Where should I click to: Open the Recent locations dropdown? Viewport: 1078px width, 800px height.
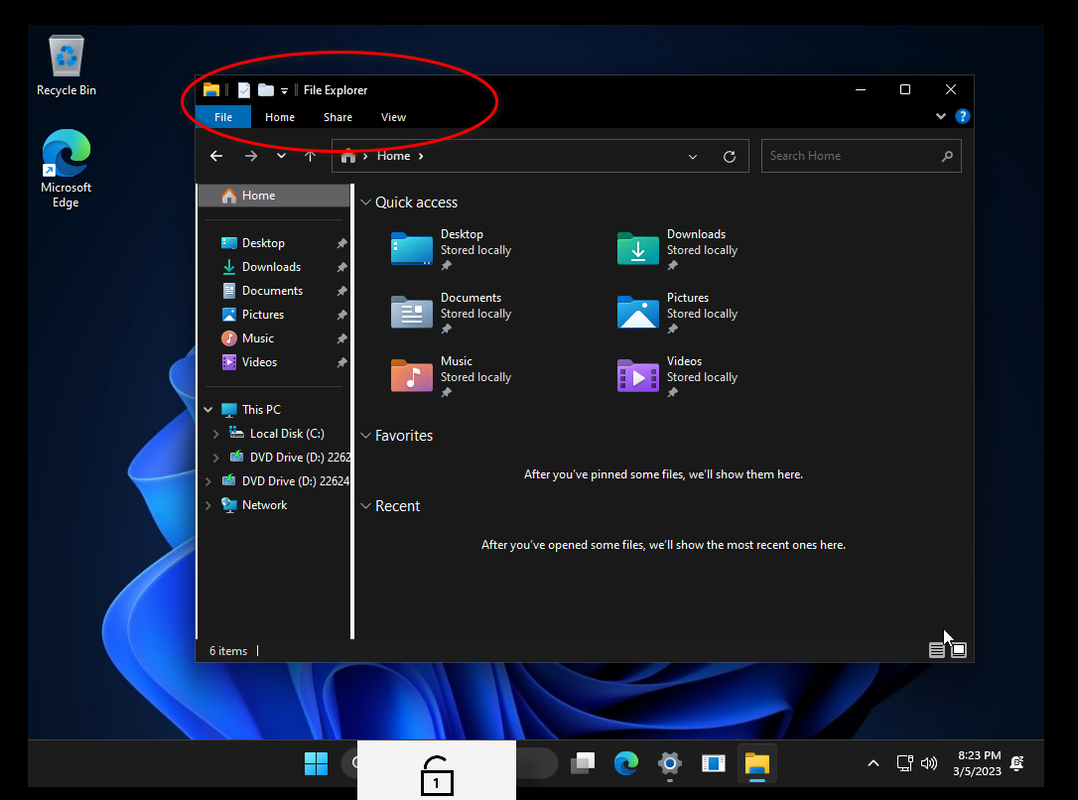point(281,156)
